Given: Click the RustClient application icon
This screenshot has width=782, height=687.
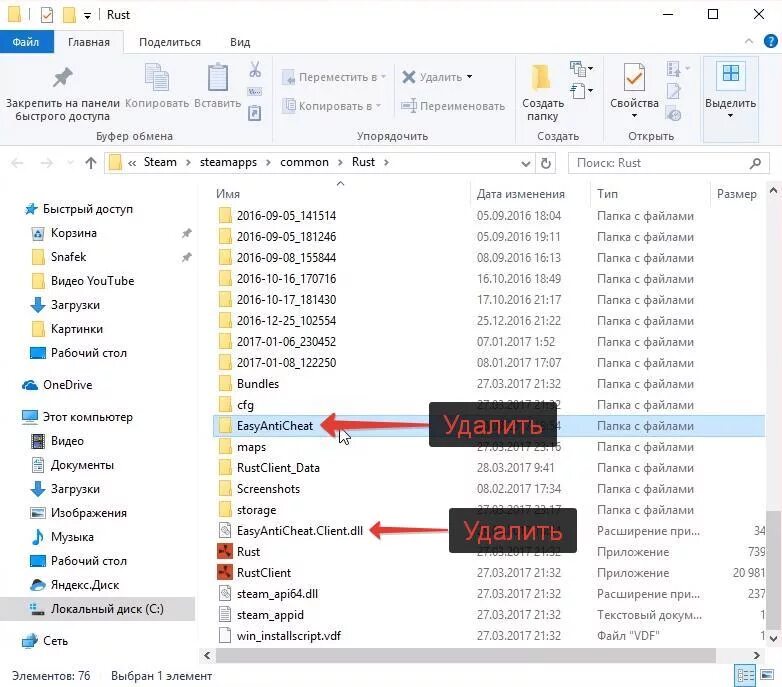Looking at the screenshot, I should pyautogui.click(x=225, y=572).
